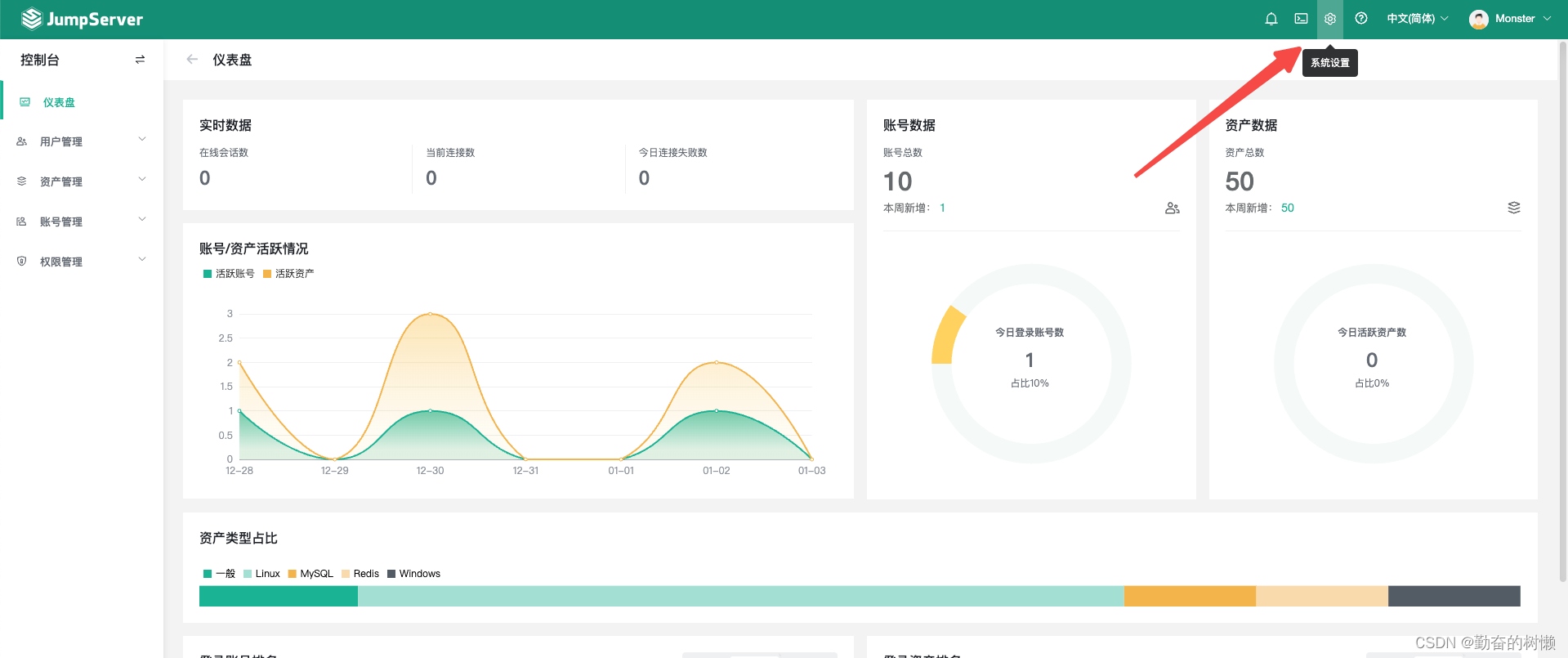Image resolution: width=1568 pixels, height=658 pixels.
Task: Click the orange MySQL segment of bar
Action: click(x=1190, y=596)
